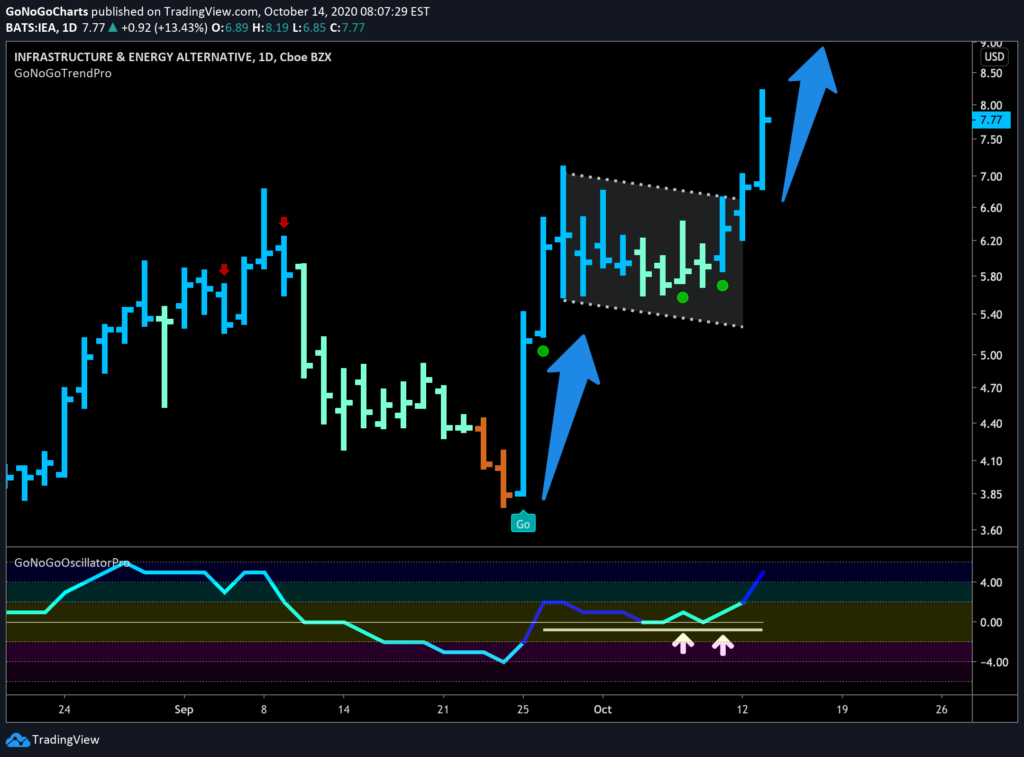Click the 7.00 price axis label
This screenshot has width=1024, height=757.
click(991, 176)
